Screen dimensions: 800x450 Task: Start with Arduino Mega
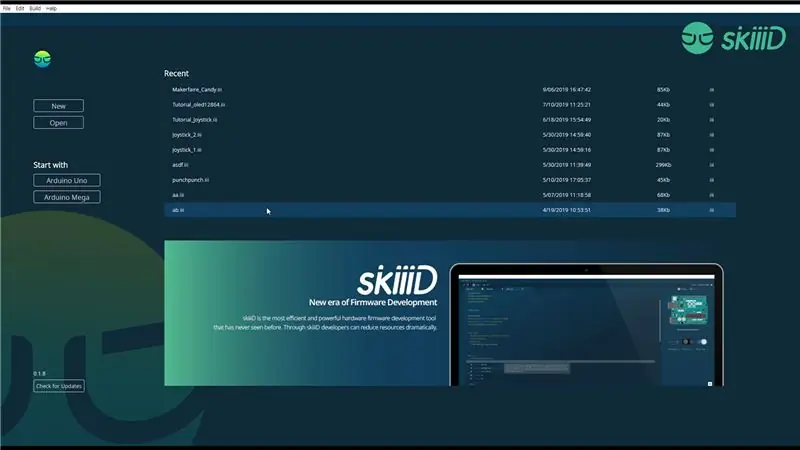(x=67, y=197)
